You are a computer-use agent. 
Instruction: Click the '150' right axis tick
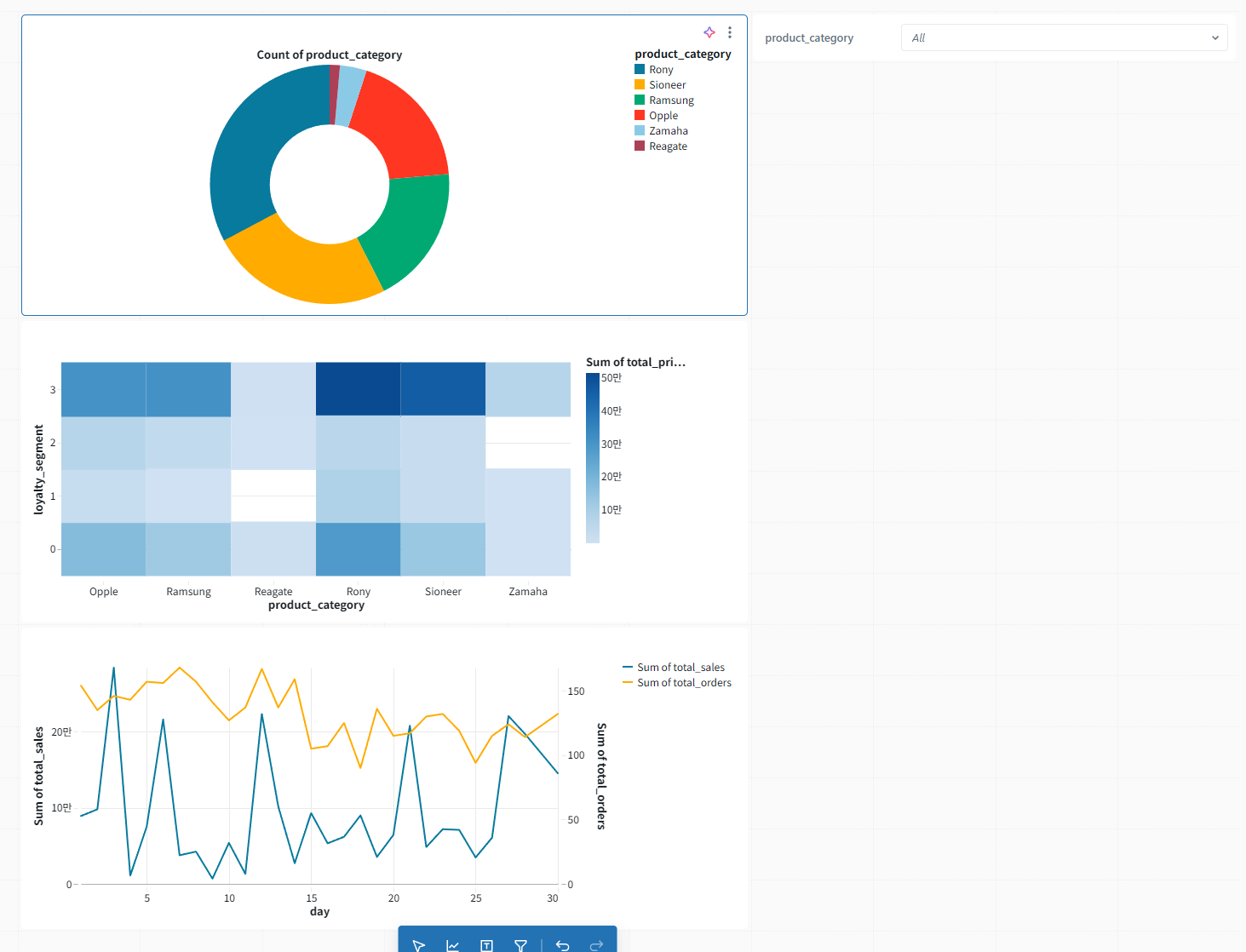(577, 691)
